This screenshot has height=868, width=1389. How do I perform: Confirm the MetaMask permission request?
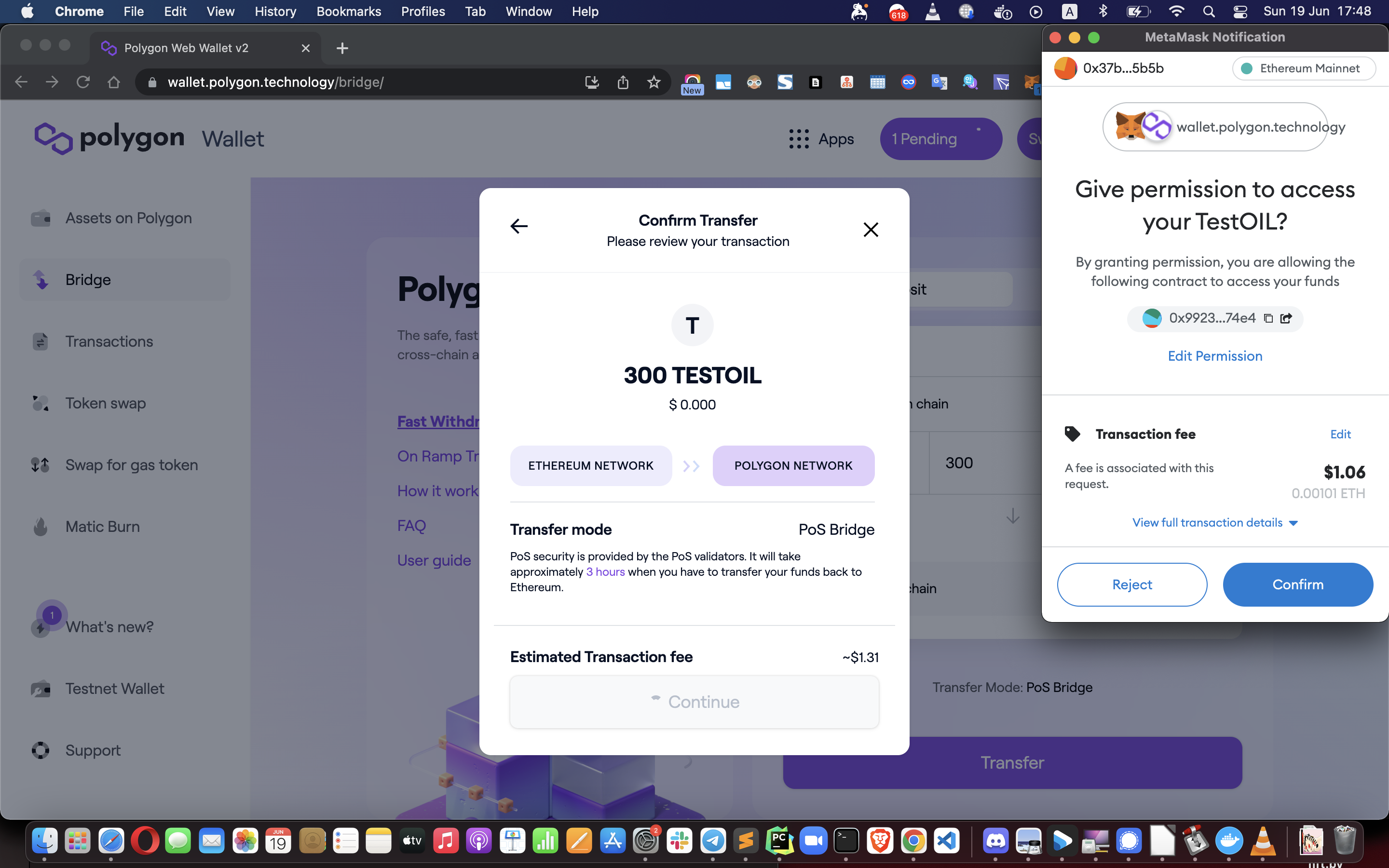[x=1297, y=584]
